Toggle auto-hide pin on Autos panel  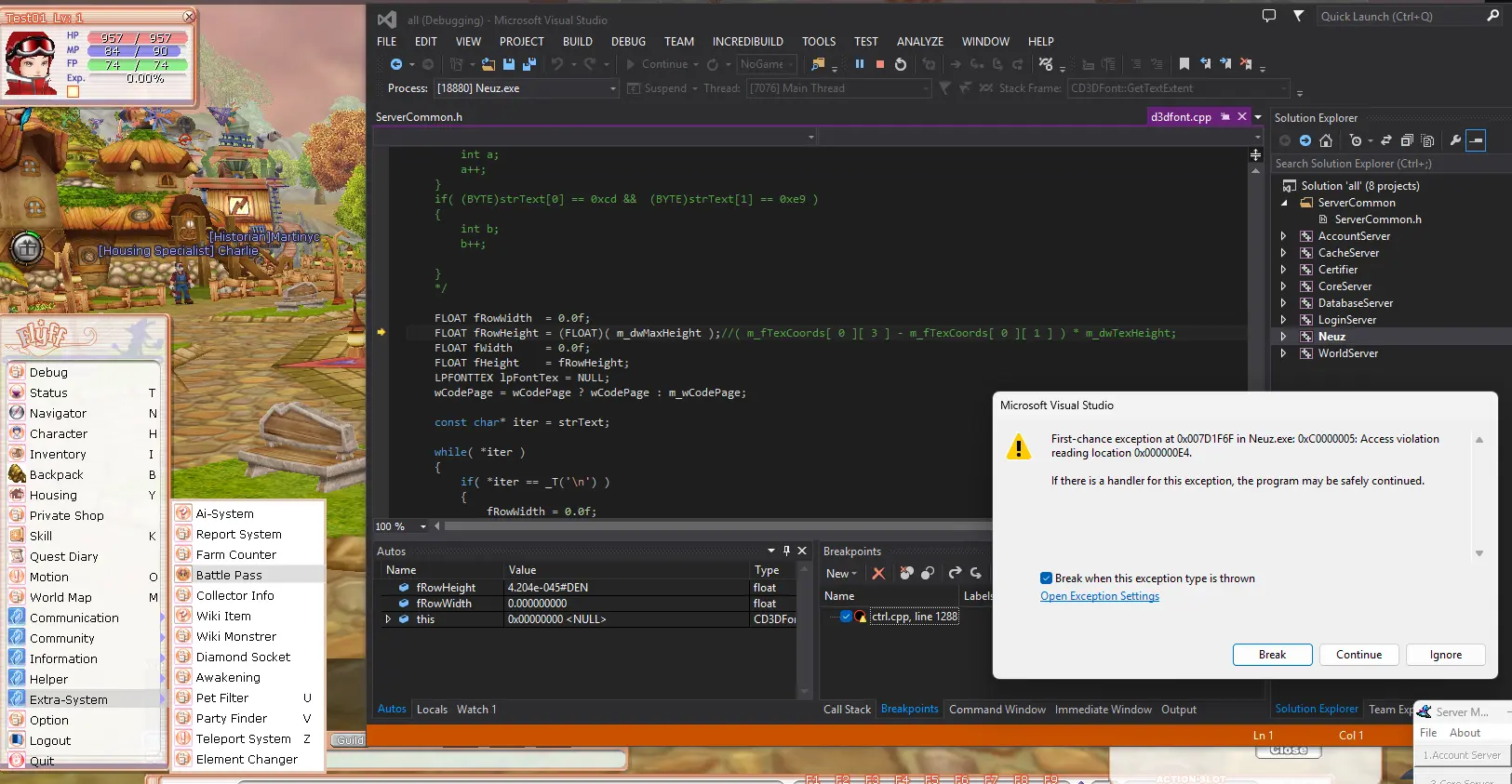[786, 551]
